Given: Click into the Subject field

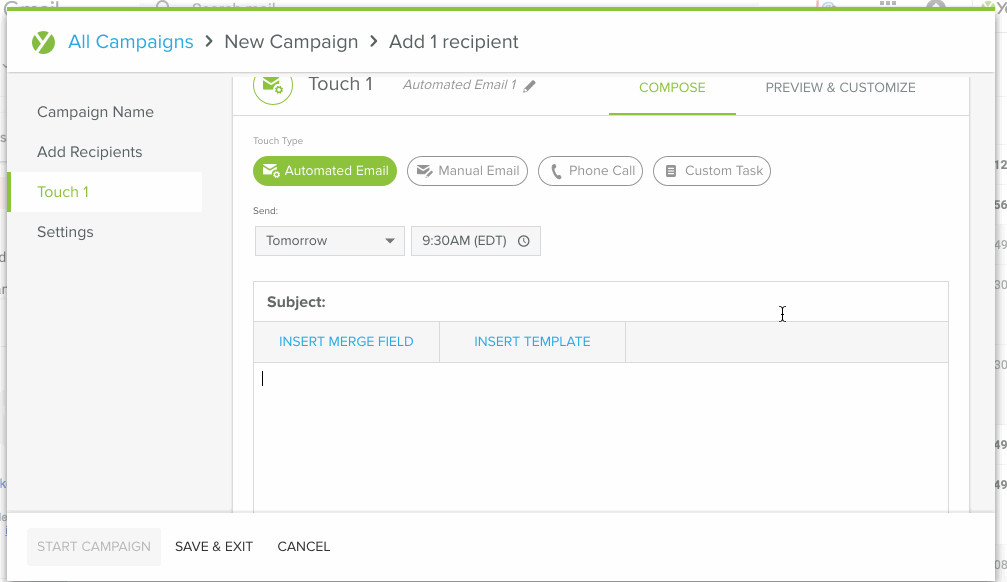Looking at the screenshot, I should 630,302.
